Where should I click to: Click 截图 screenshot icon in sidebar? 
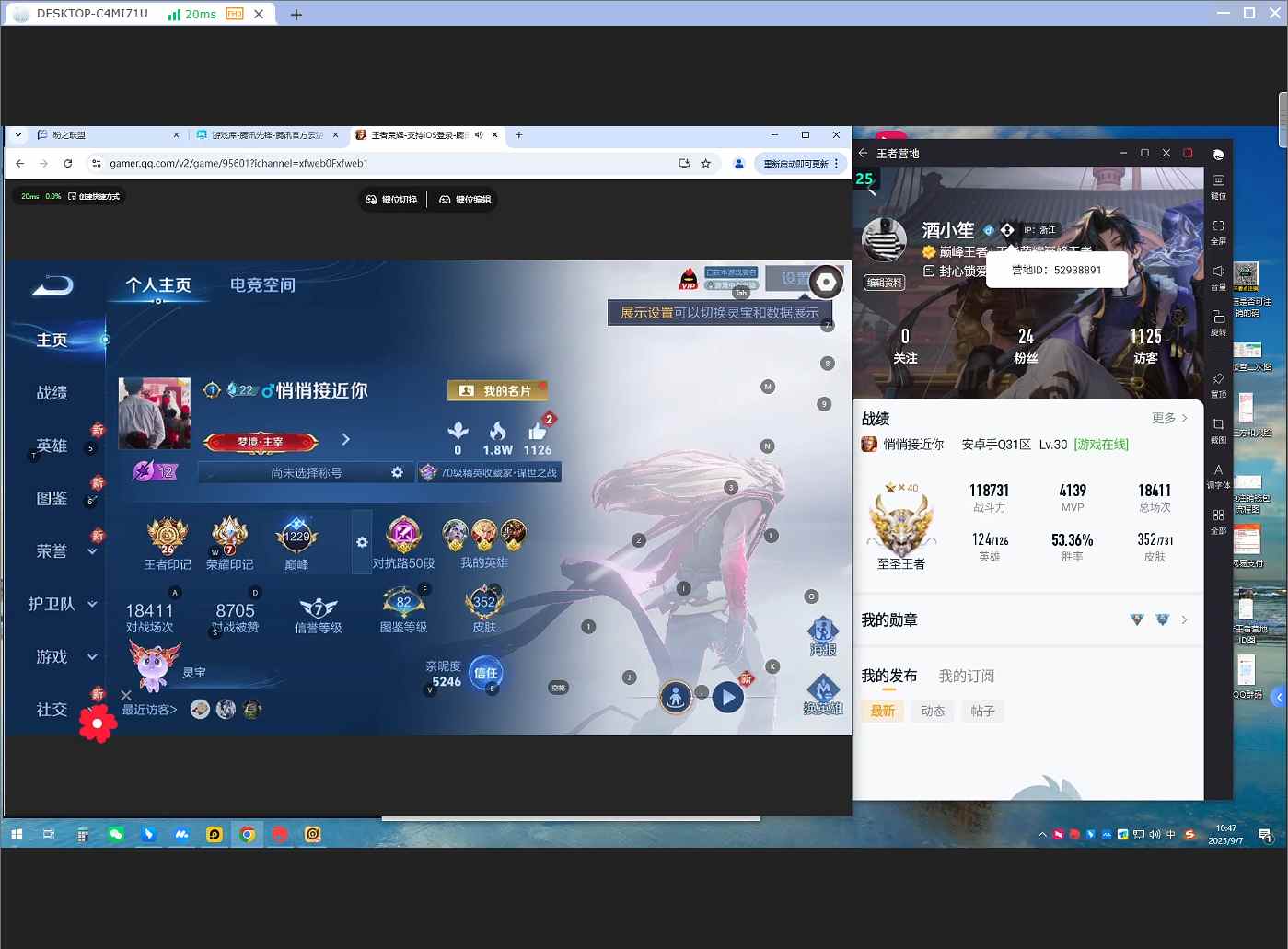click(x=1218, y=424)
